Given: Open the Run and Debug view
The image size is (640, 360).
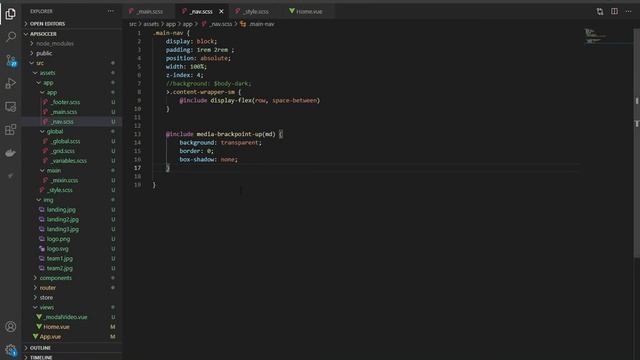Looking at the screenshot, I should 11,83.
